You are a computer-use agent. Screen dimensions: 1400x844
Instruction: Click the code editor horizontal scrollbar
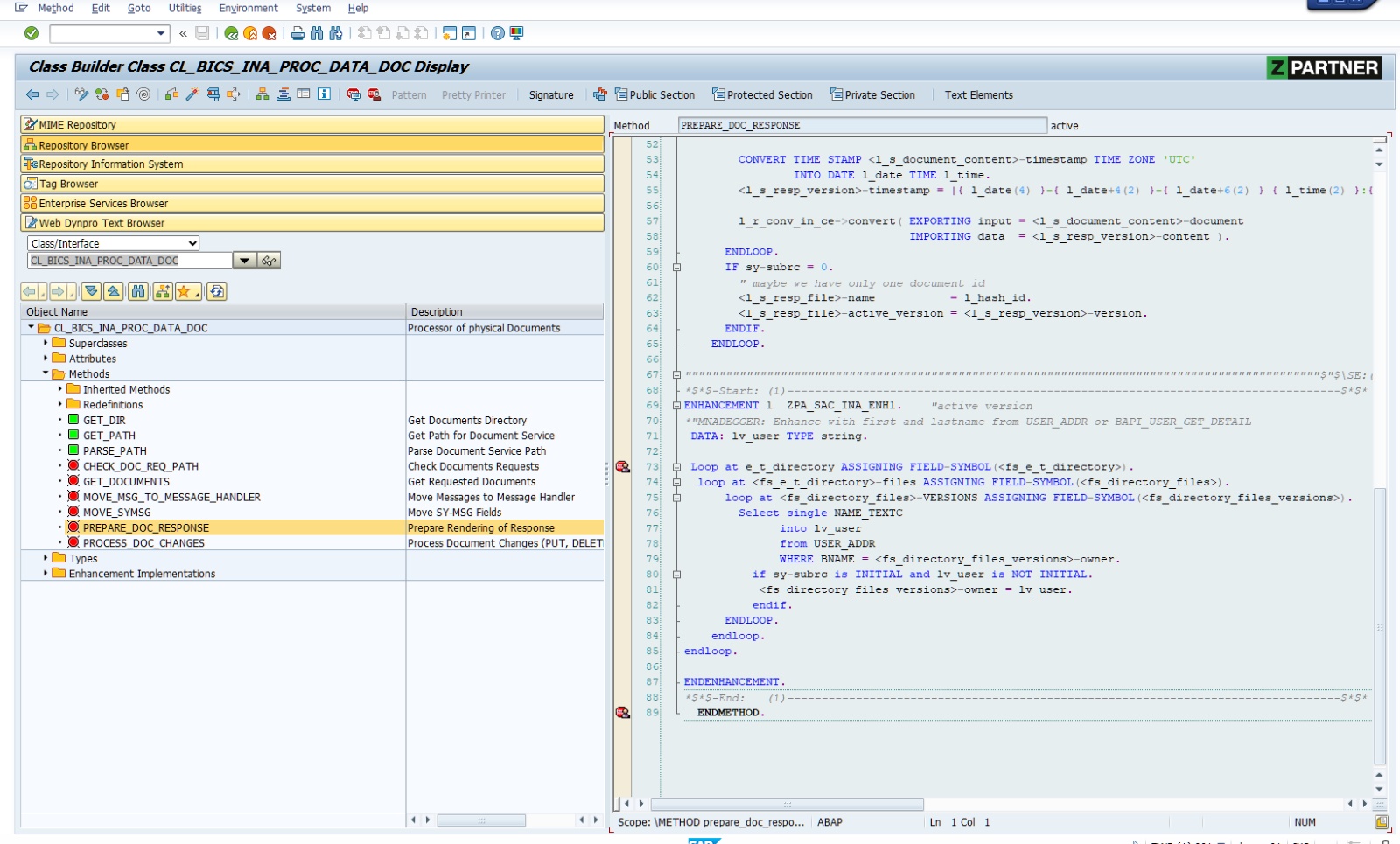pyautogui.click(x=787, y=804)
